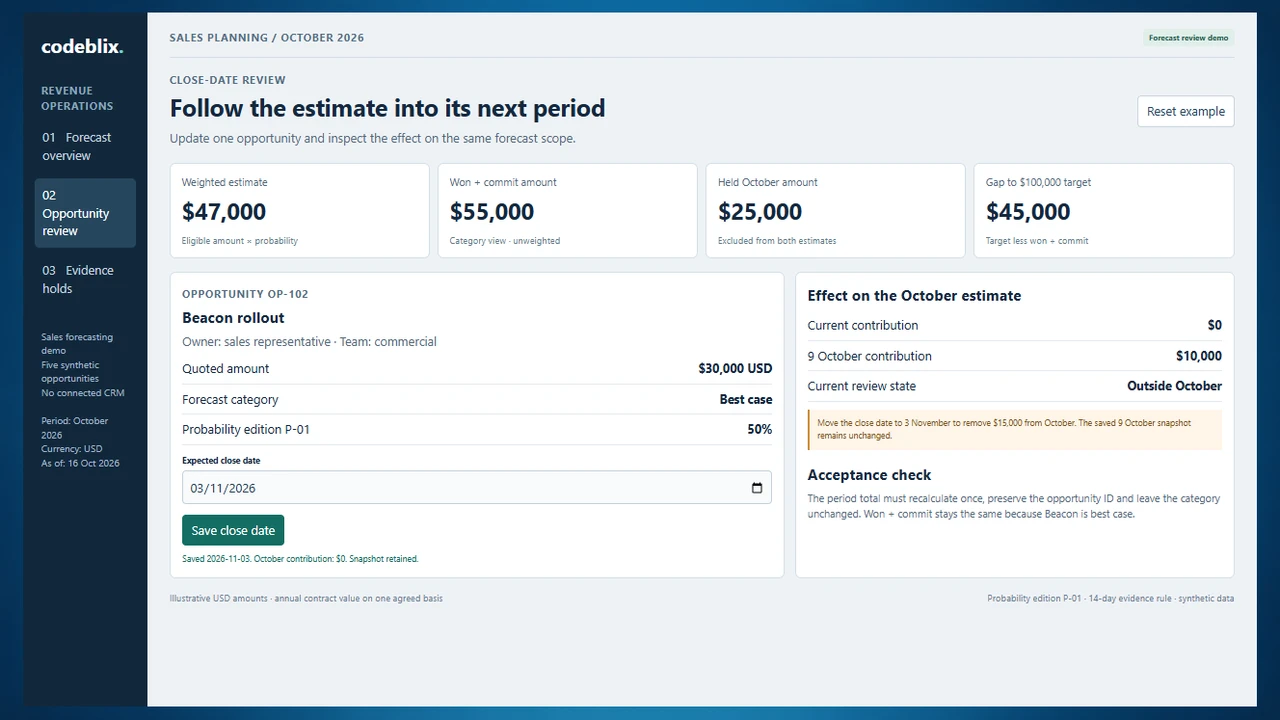Image resolution: width=1280 pixels, height=720 pixels.
Task: Click the orange close-date advisory note
Action: [1015, 429]
